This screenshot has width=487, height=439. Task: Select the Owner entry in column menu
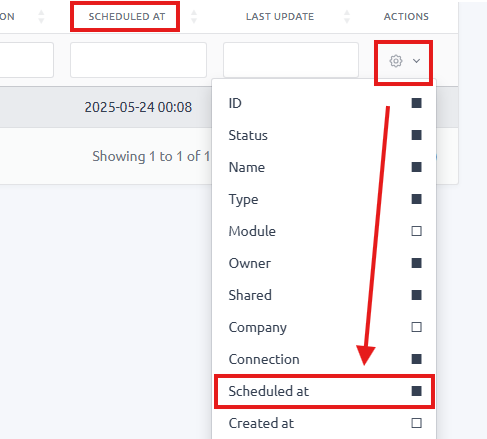point(324,263)
